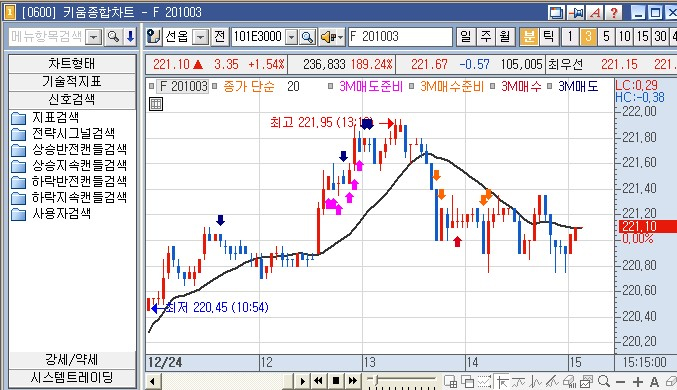The width and height of the screenshot is (677, 390).
Task: Select the crosshair cursor tool in bottom toolbar
Action: point(502,381)
